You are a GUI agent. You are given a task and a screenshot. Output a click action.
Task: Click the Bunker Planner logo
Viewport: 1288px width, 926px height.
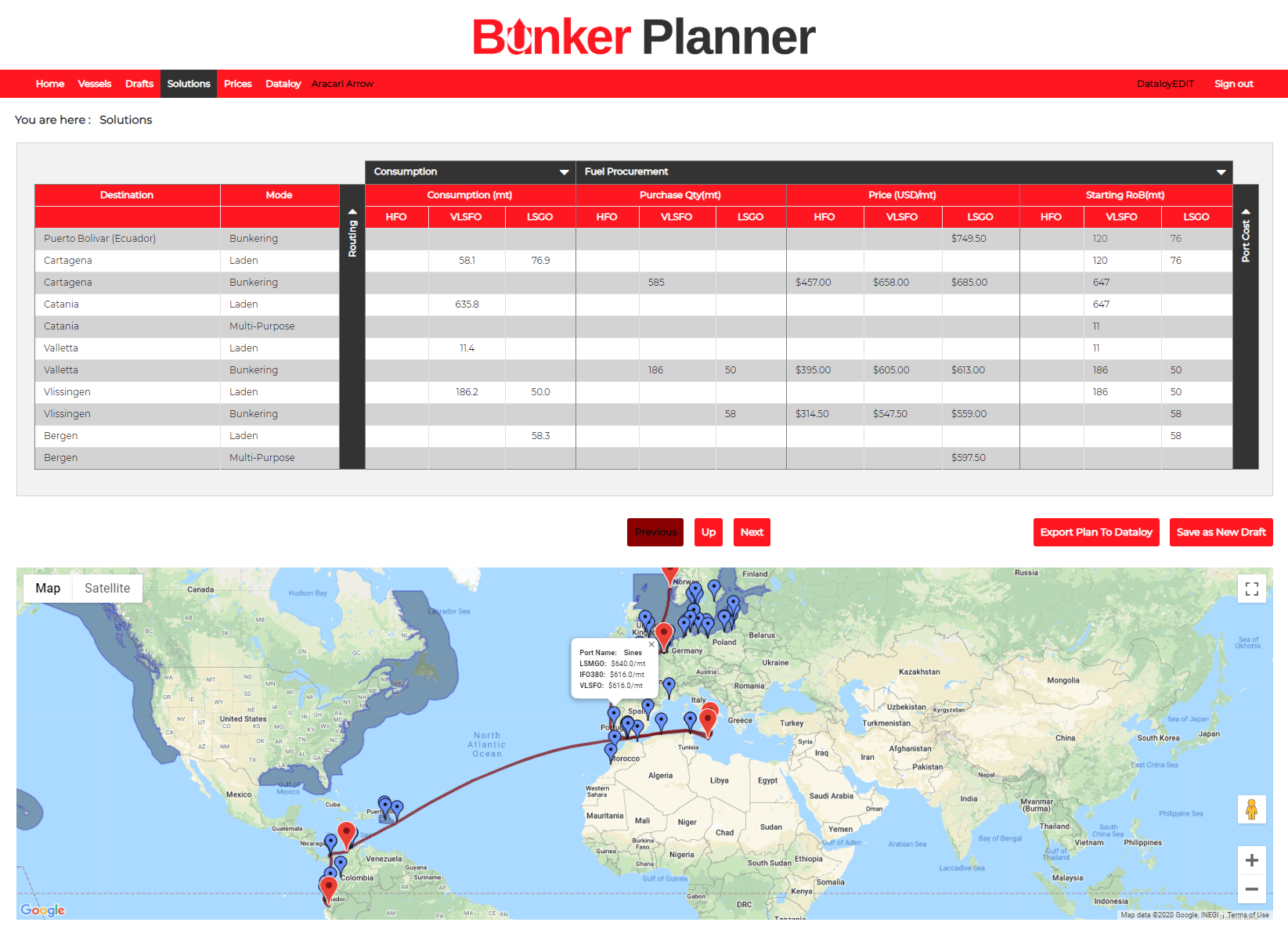click(644, 37)
